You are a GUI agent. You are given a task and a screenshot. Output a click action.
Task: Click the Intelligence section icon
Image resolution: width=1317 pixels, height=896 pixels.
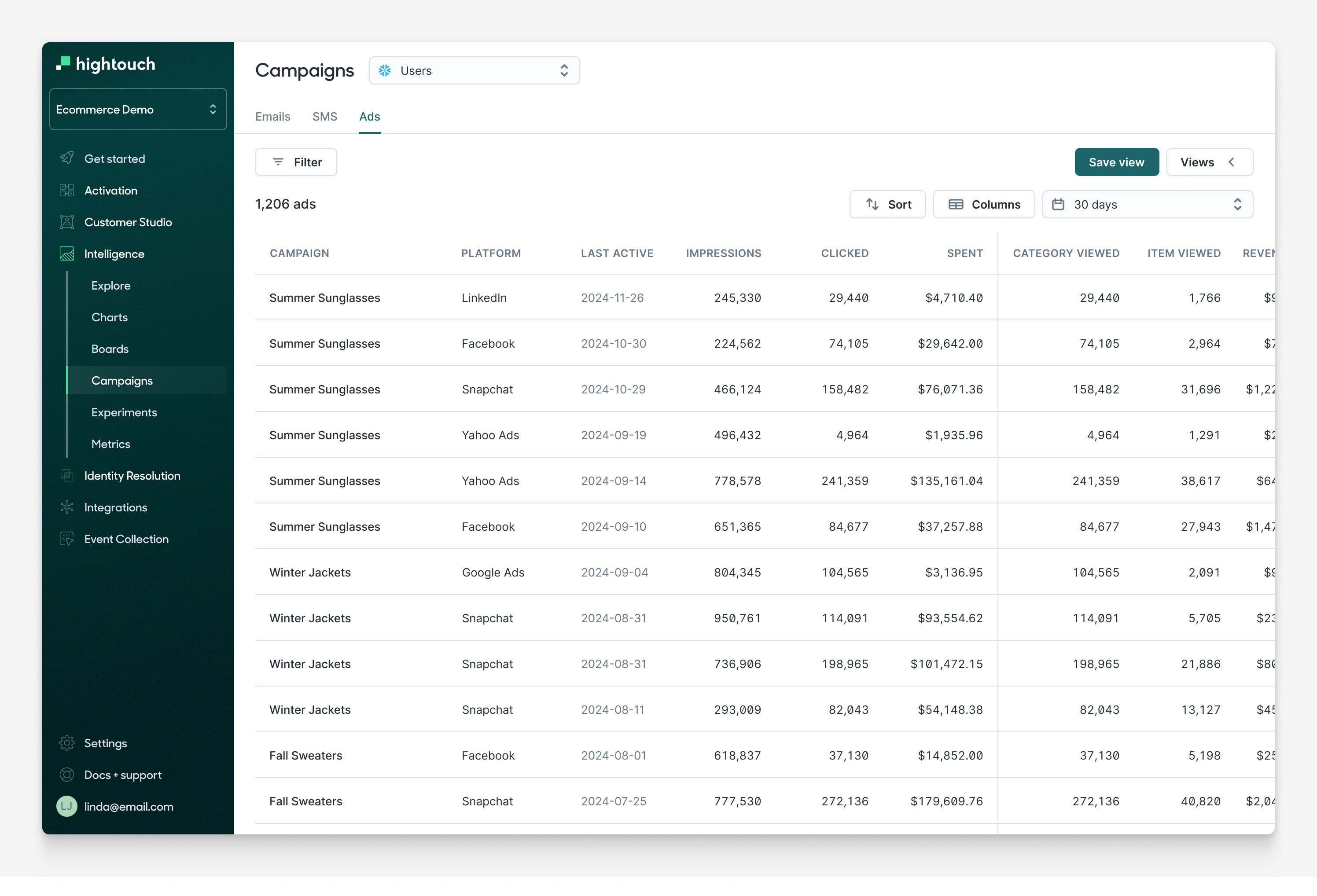point(67,253)
